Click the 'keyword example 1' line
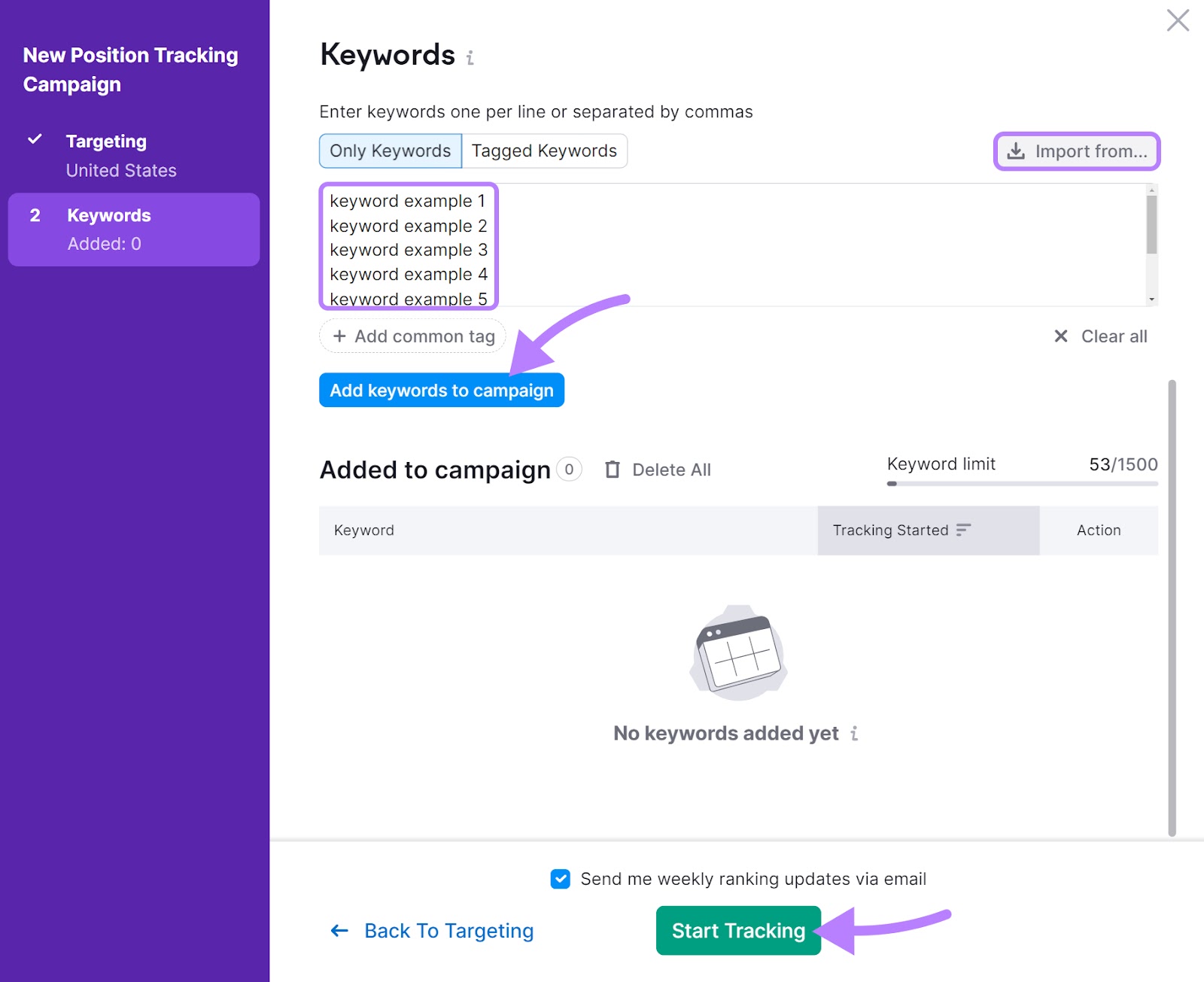The width and height of the screenshot is (1204, 982). click(x=408, y=201)
